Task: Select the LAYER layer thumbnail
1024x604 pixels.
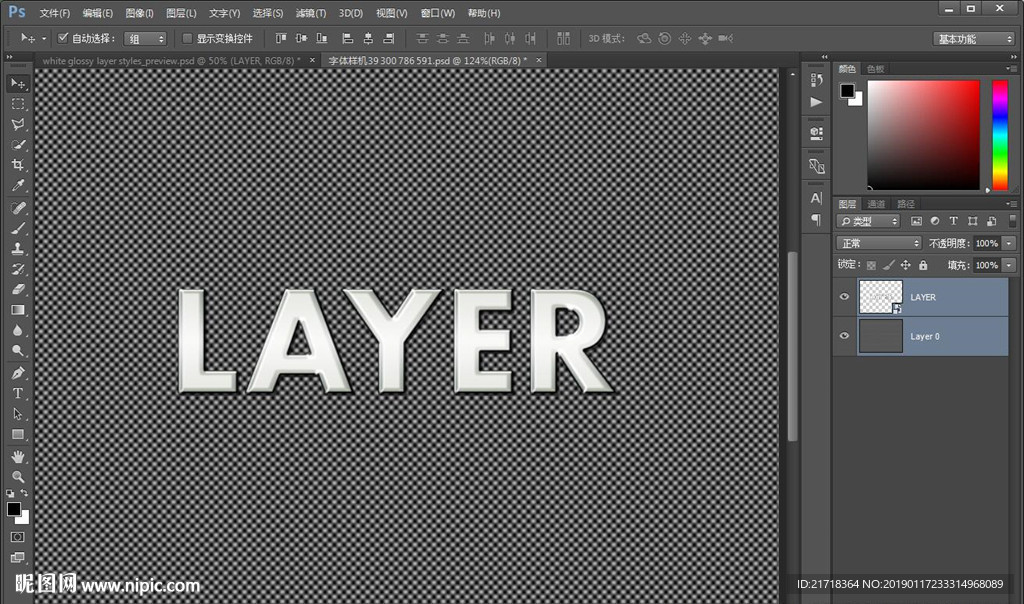Action: 880,297
